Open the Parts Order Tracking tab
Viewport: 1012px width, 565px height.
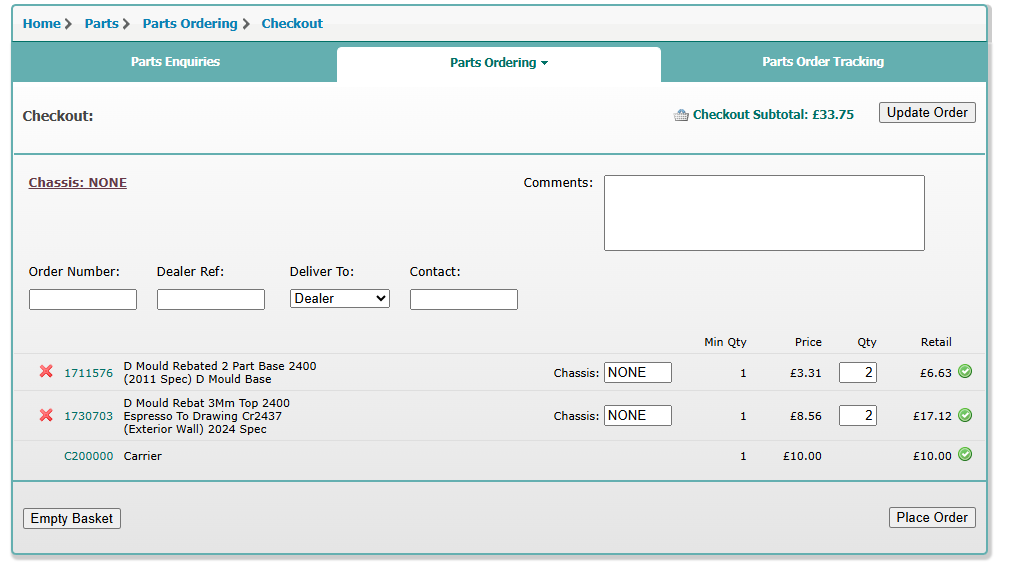[x=822, y=62]
